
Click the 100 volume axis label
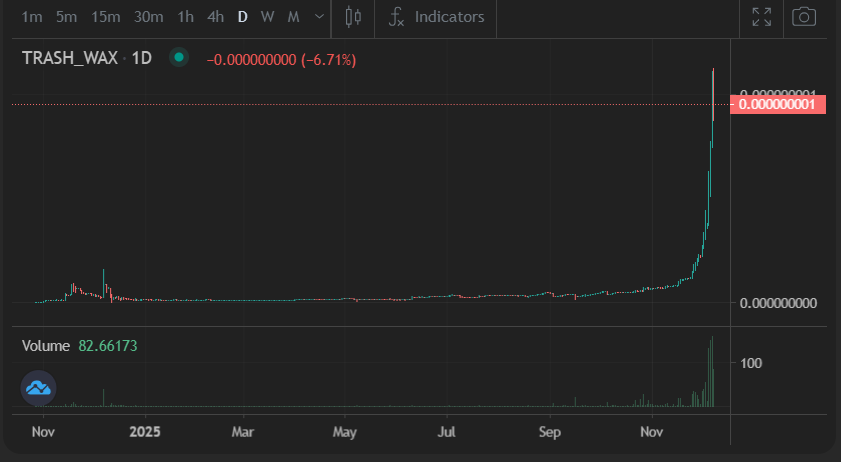point(751,363)
